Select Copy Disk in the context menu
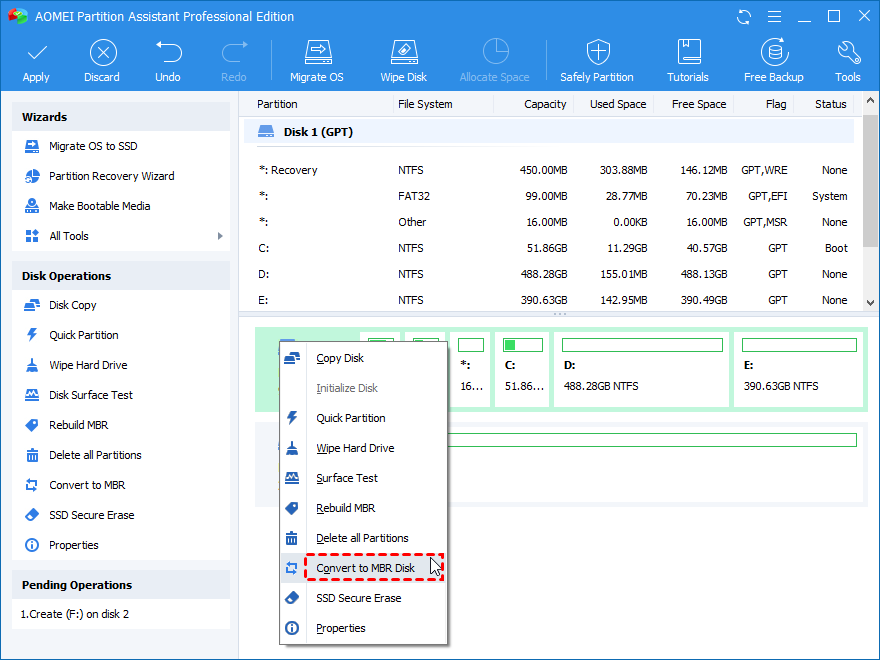 [340, 358]
